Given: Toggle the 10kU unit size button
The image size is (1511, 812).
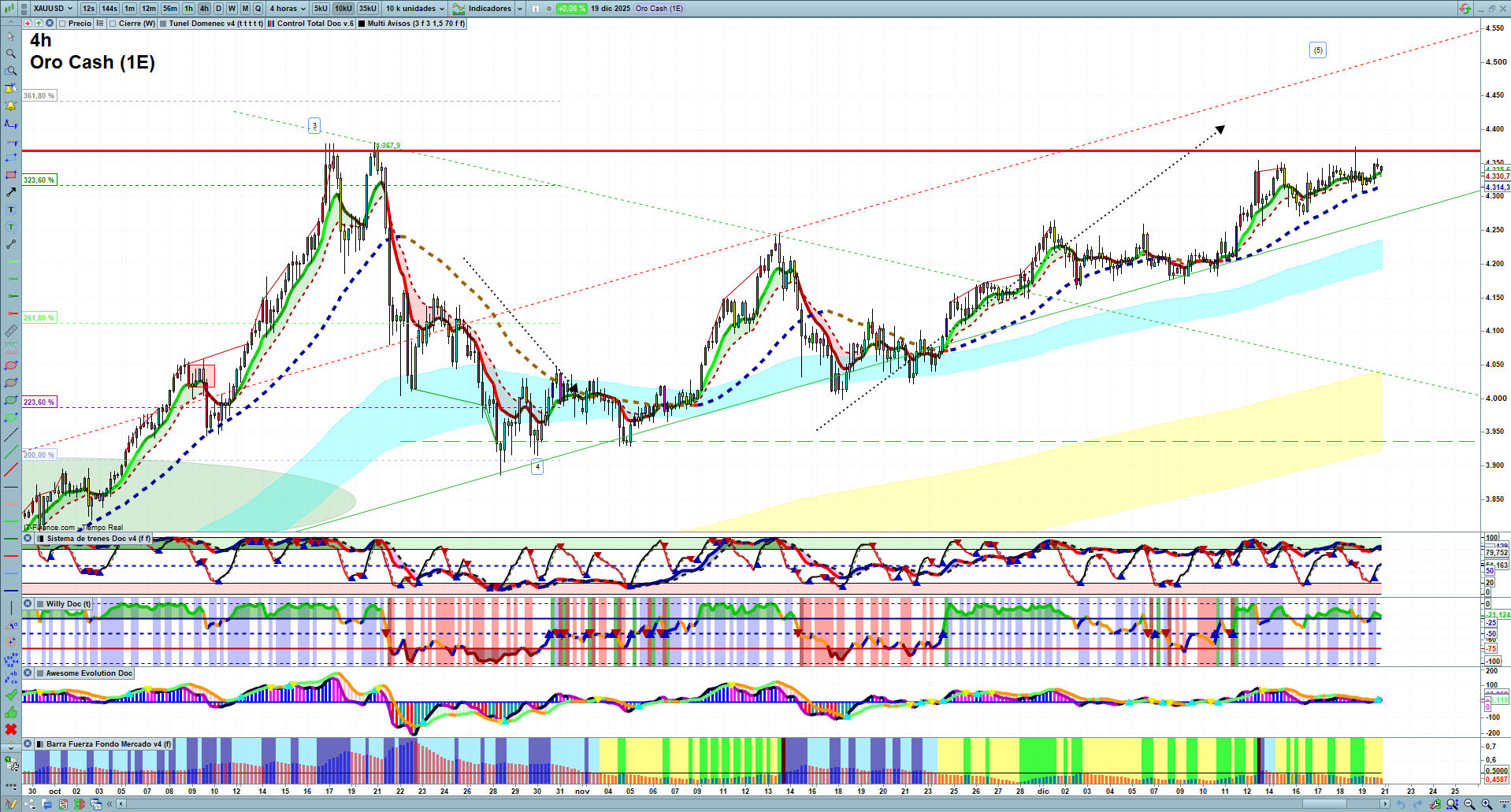Looking at the screenshot, I should pos(343,9).
